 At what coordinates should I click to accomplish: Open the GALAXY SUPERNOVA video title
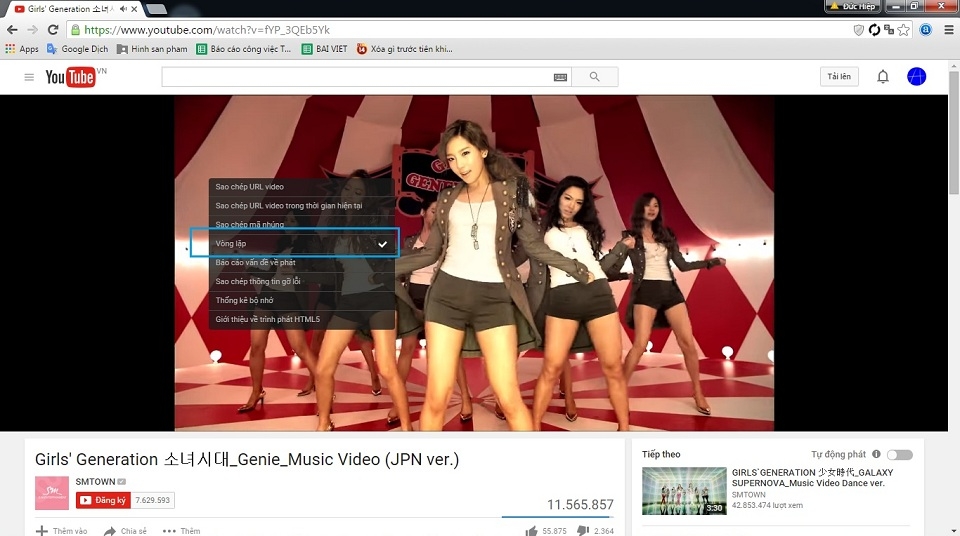[x=812, y=477]
